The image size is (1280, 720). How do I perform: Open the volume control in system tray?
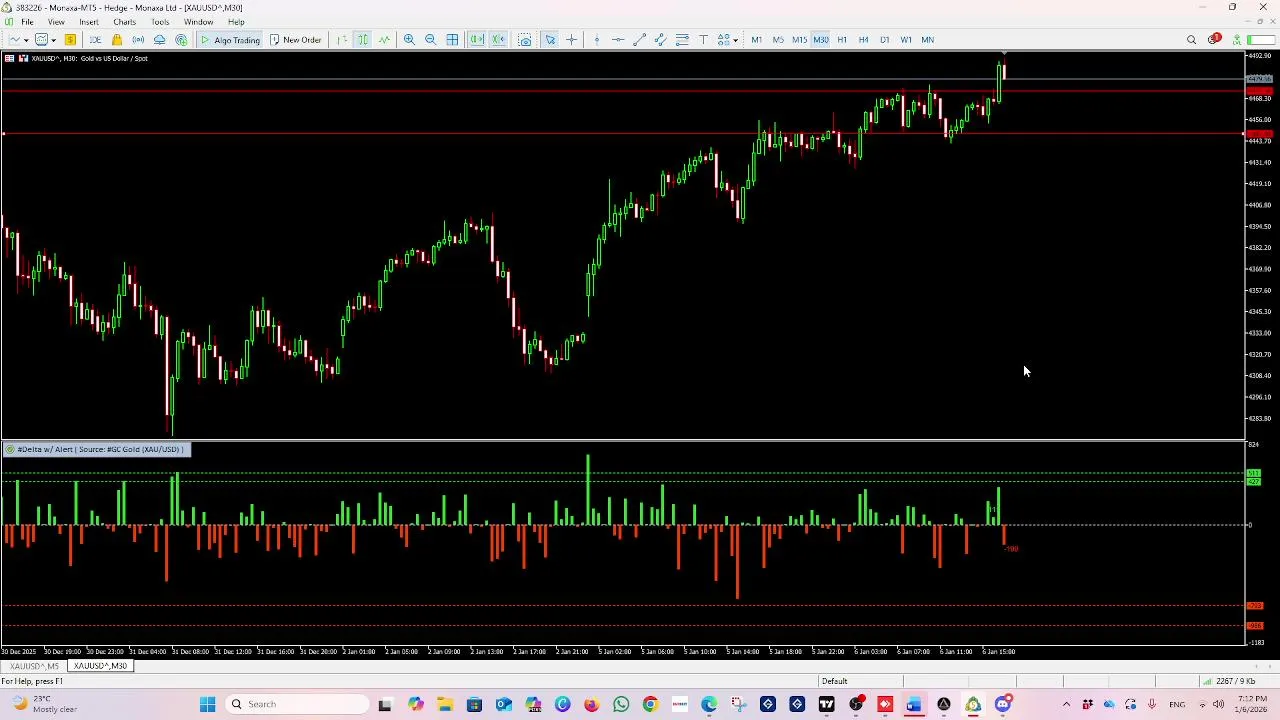1218,704
